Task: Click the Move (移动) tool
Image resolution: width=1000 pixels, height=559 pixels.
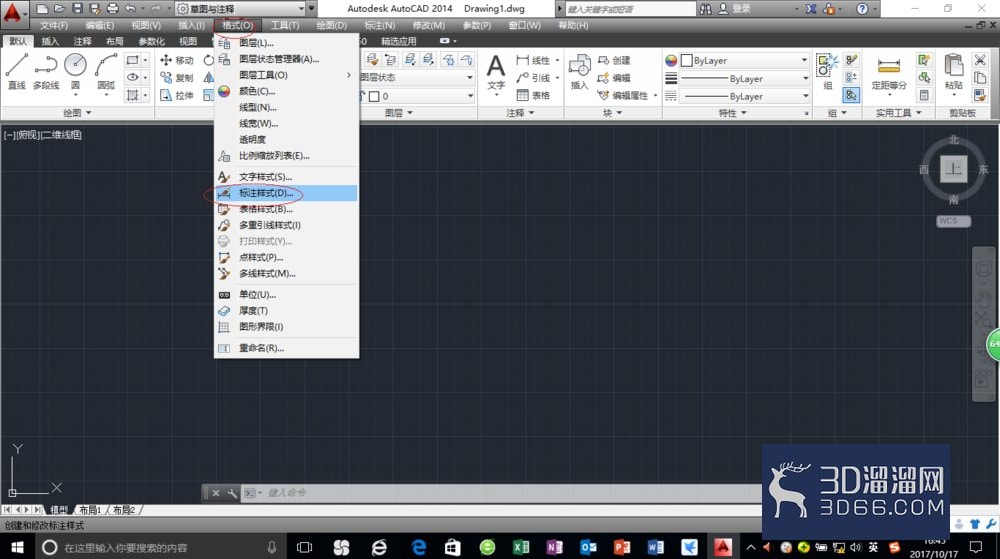Action: pyautogui.click(x=177, y=60)
